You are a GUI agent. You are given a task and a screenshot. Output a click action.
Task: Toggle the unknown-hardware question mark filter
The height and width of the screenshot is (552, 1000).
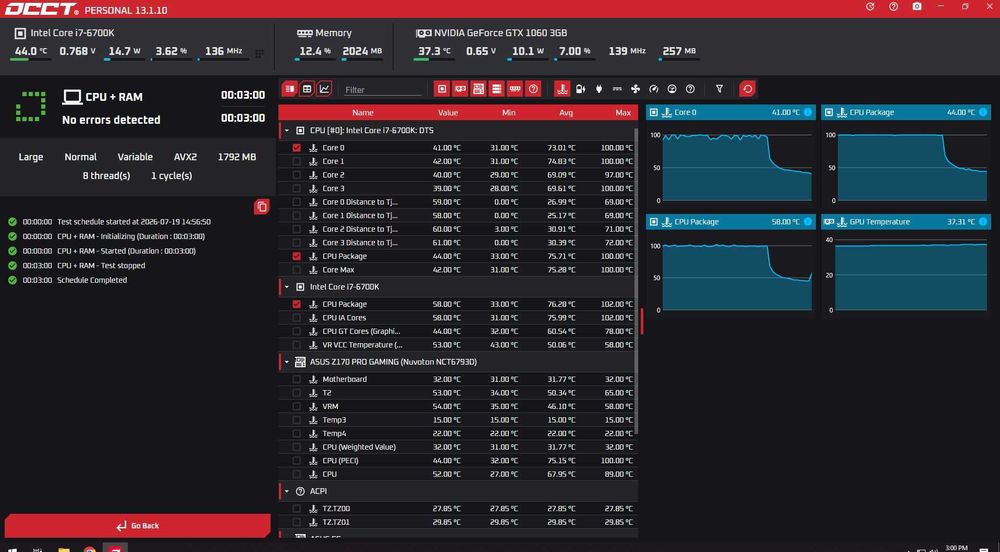[x=533, y=89]
